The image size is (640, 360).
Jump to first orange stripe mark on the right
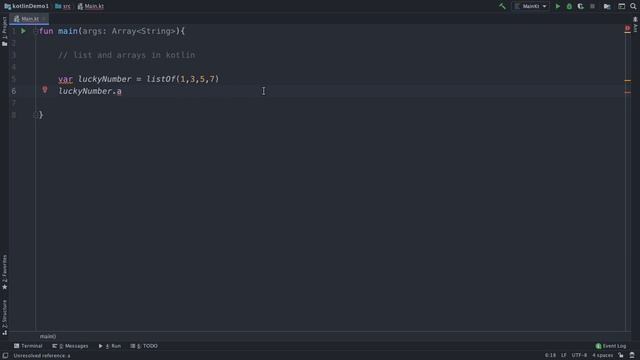[x=628, y=81]
